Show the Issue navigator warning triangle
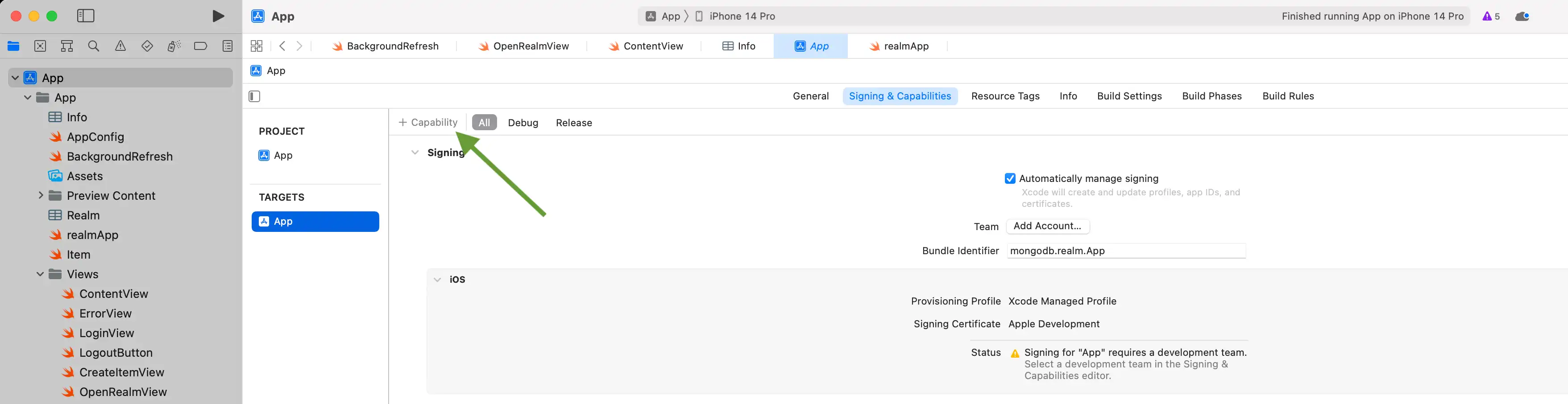This screenshot has height=404, width=1568. click(120, 45)
